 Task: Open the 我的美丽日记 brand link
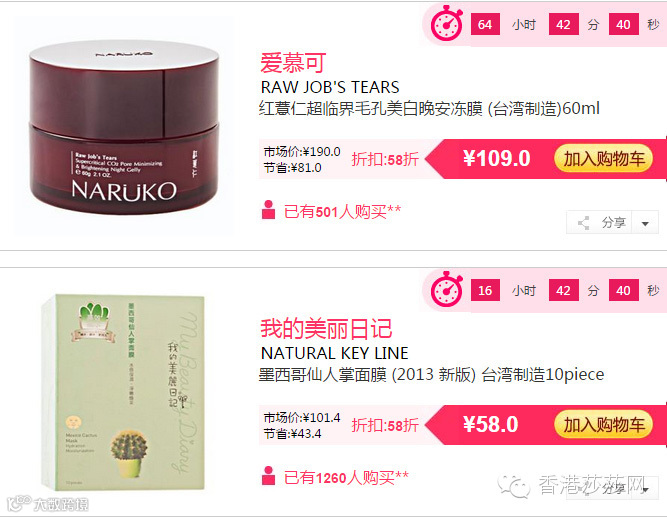pos(326,328)
